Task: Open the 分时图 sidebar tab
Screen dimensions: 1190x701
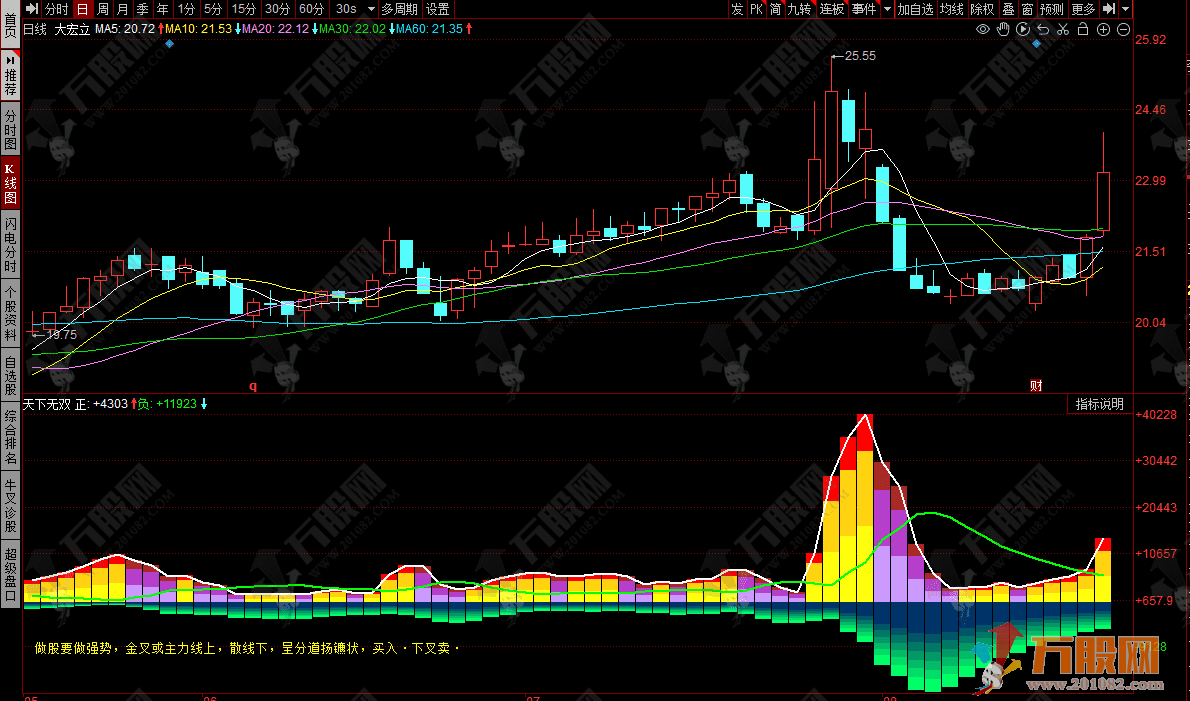Action: pyautogui.click(x=11, y=130)
